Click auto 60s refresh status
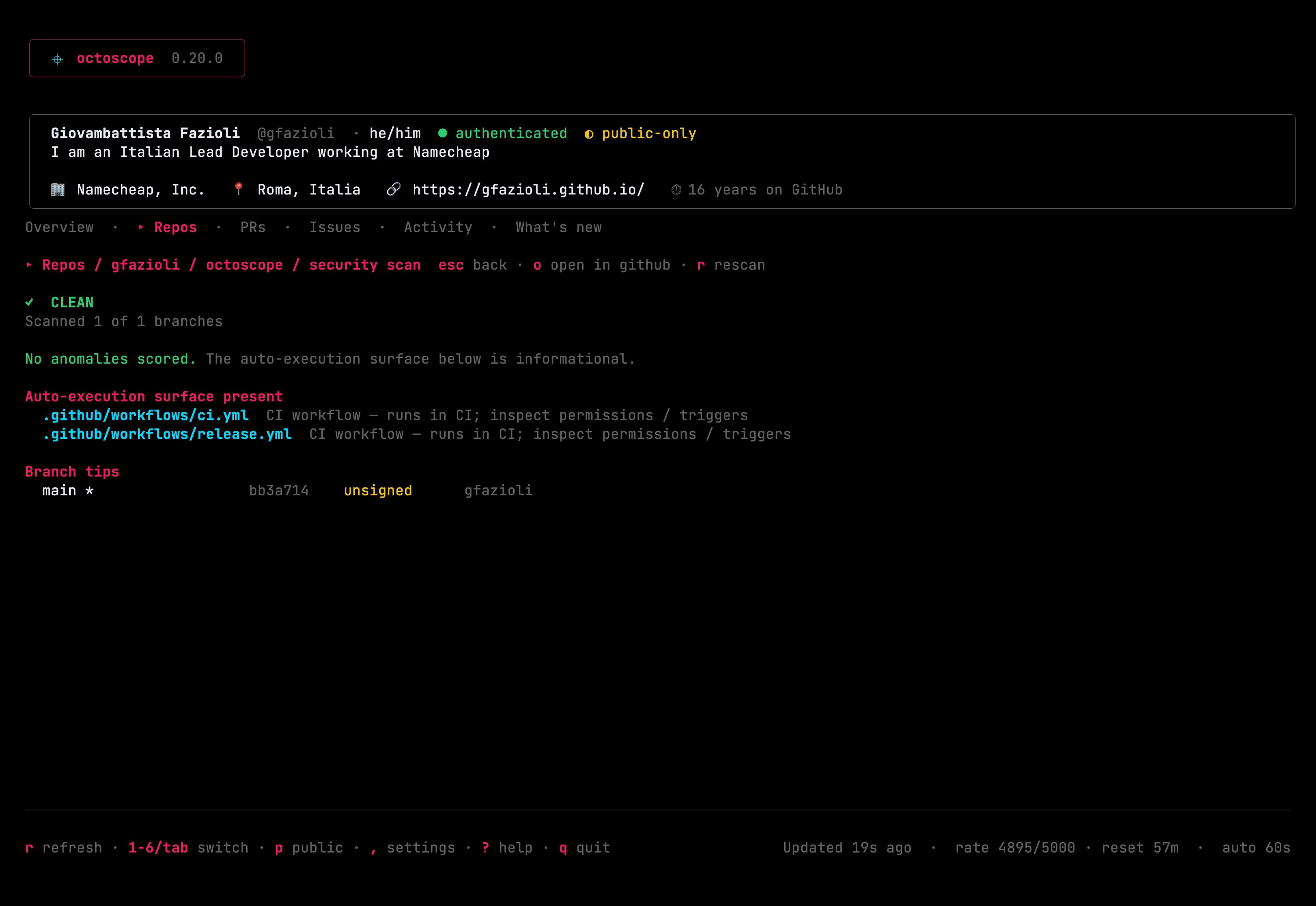The width and height of the screenshot is (1316, 906). [x=1256, y=848]
